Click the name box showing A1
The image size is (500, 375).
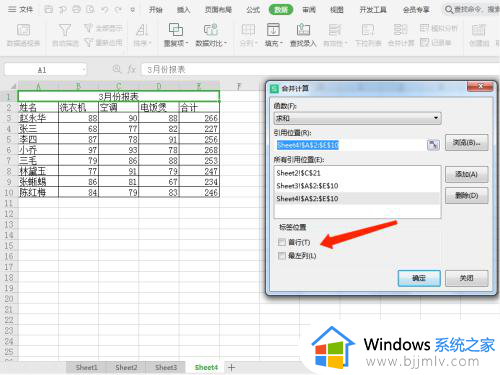click(x=42, y=70)
